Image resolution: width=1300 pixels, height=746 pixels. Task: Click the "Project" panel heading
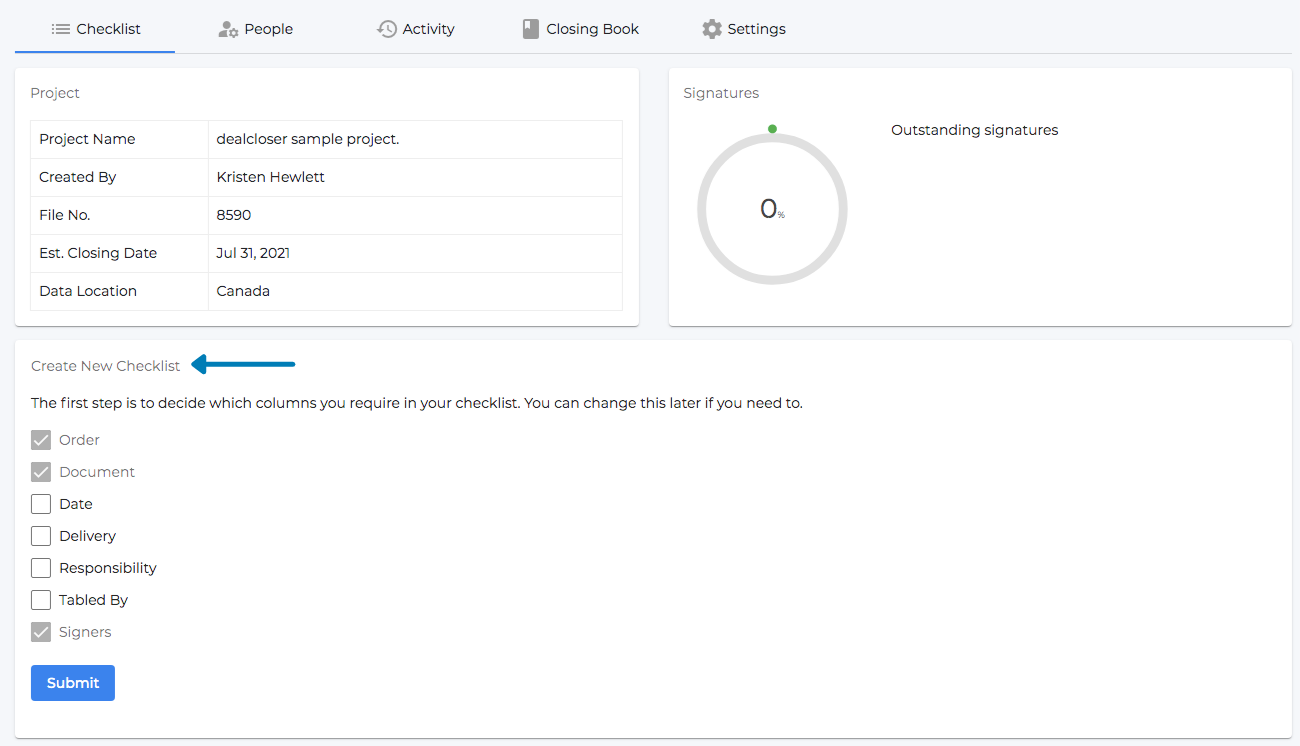pos(55,93)
